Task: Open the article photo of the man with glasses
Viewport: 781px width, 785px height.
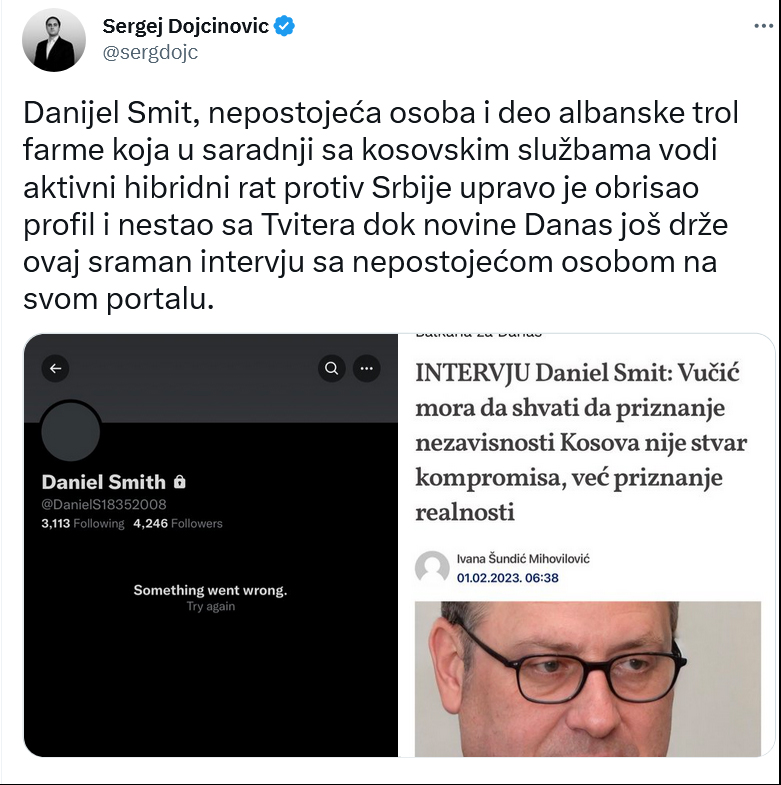Action: (x=588, y=679)
